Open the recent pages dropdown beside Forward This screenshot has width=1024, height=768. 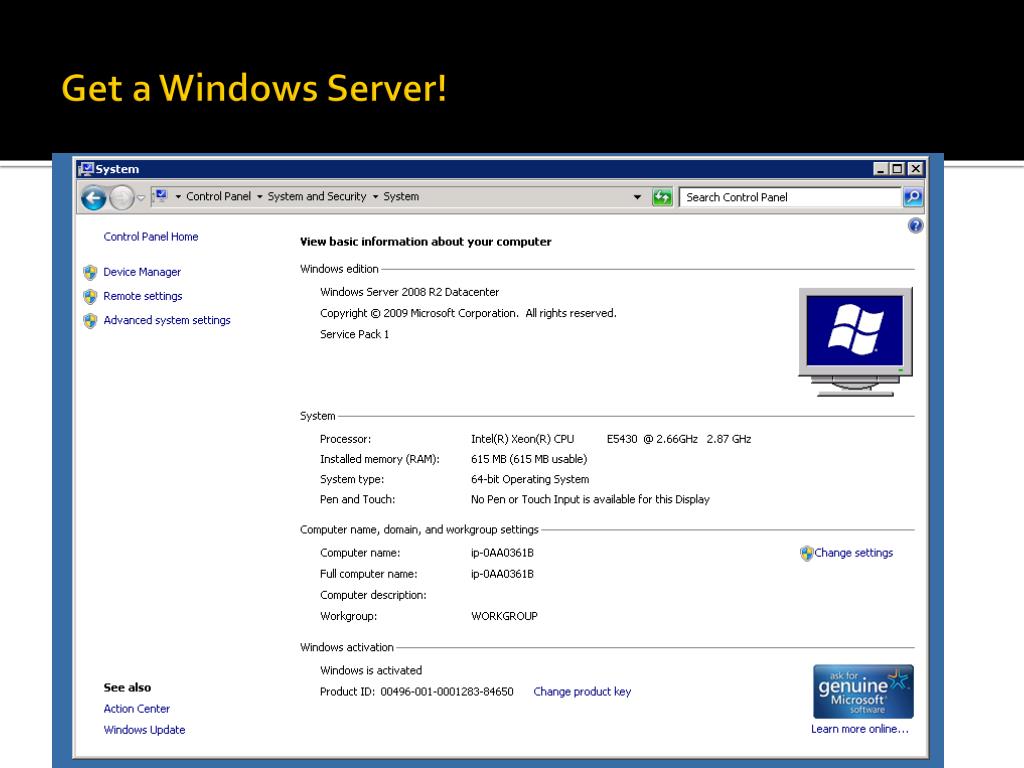[141, 197]
